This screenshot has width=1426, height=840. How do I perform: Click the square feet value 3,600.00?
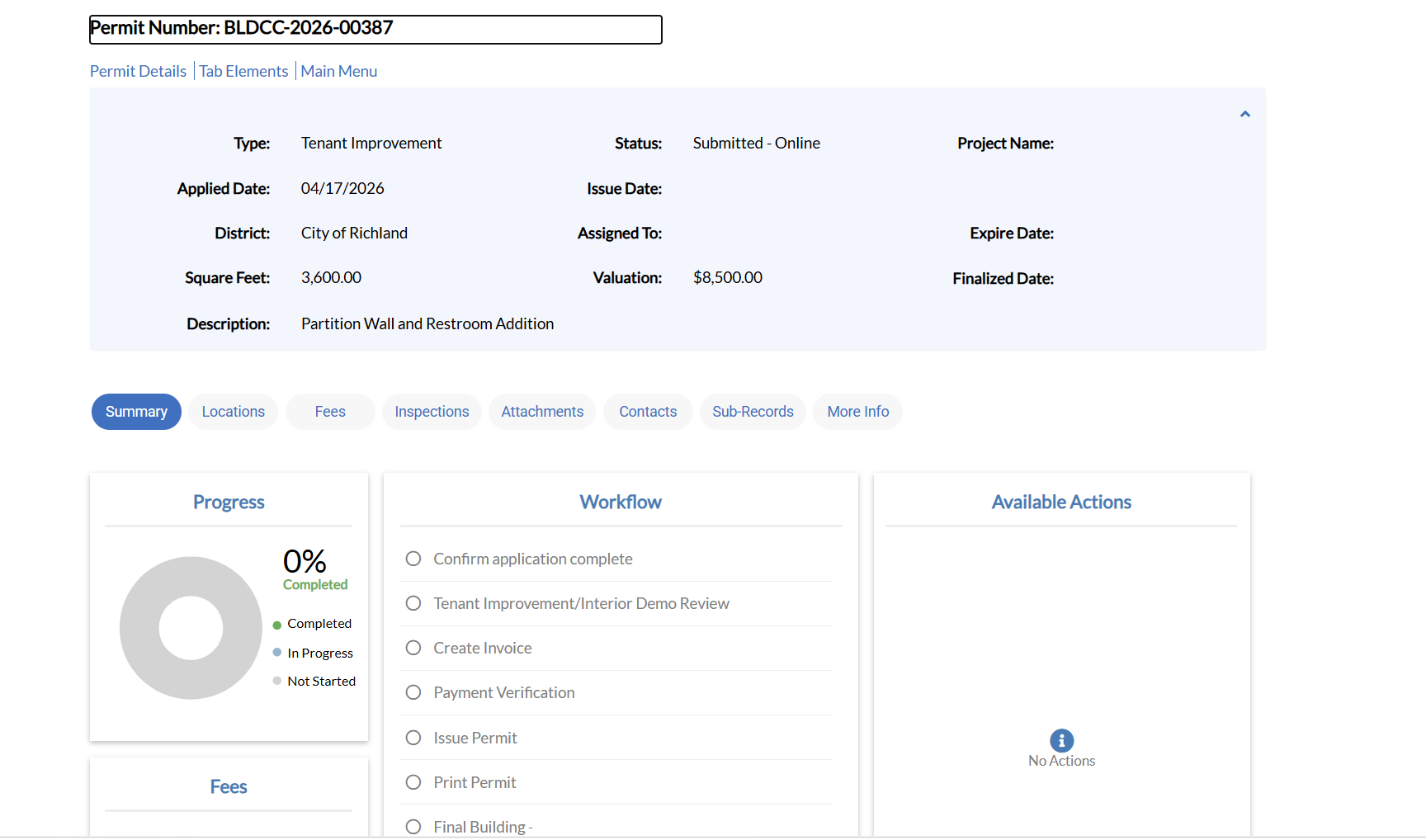click(x=331, y=277)
